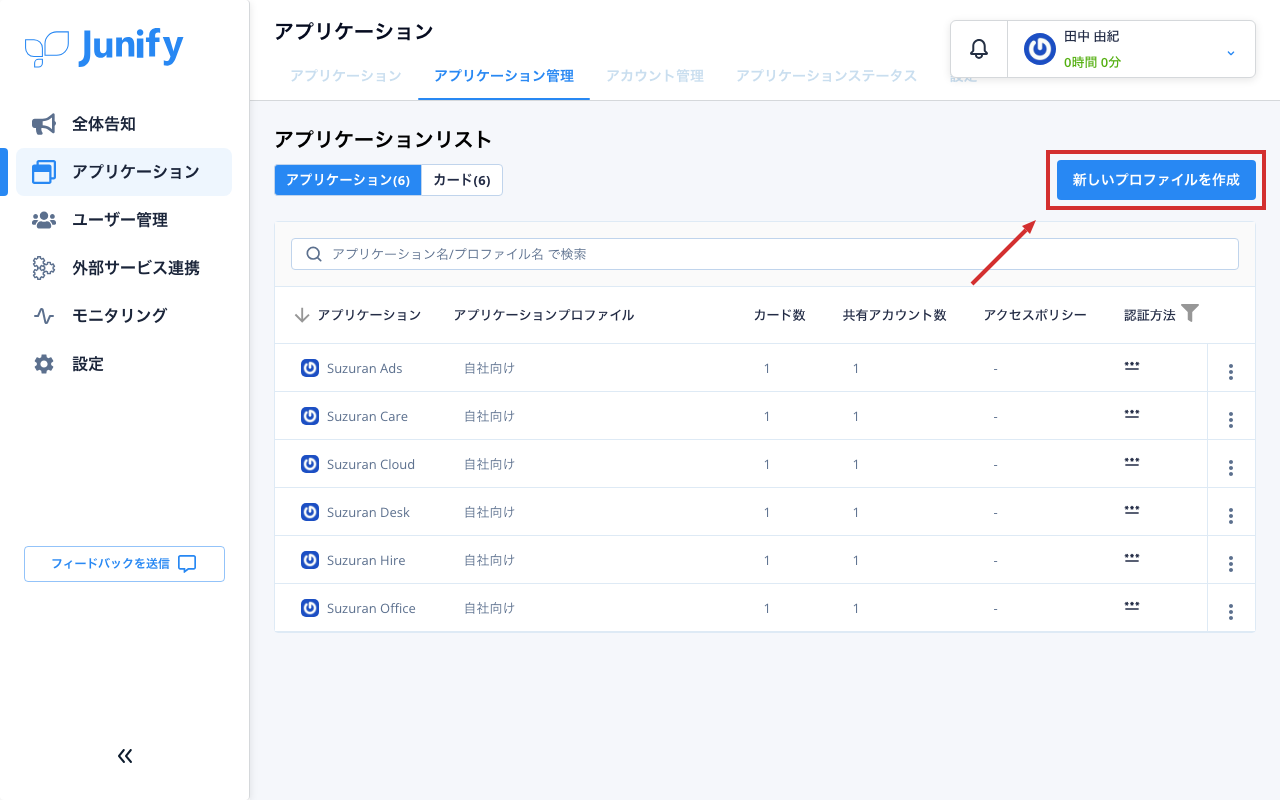This screenshot has width=1280, height=800.
Task: Click password icon in Suzuran Office row
Action: (1132, 606)
